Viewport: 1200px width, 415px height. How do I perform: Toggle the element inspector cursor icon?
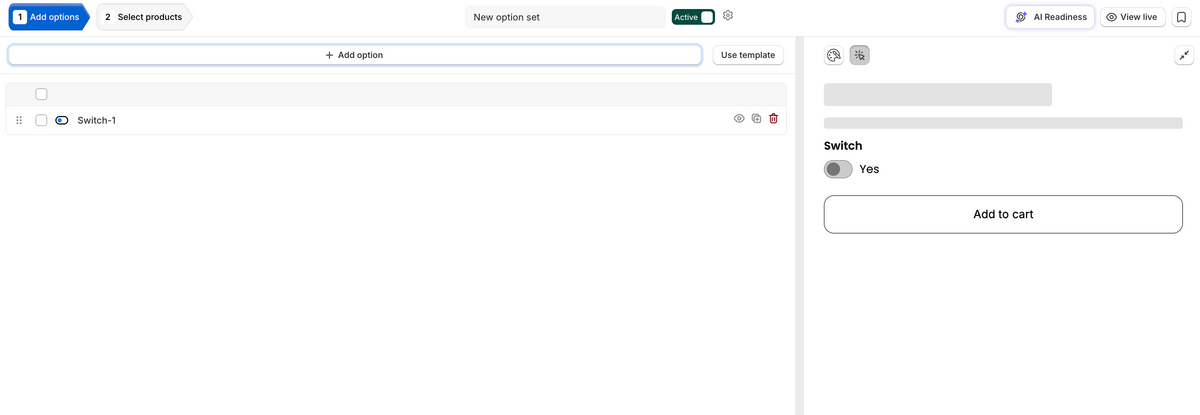point(860,56)
